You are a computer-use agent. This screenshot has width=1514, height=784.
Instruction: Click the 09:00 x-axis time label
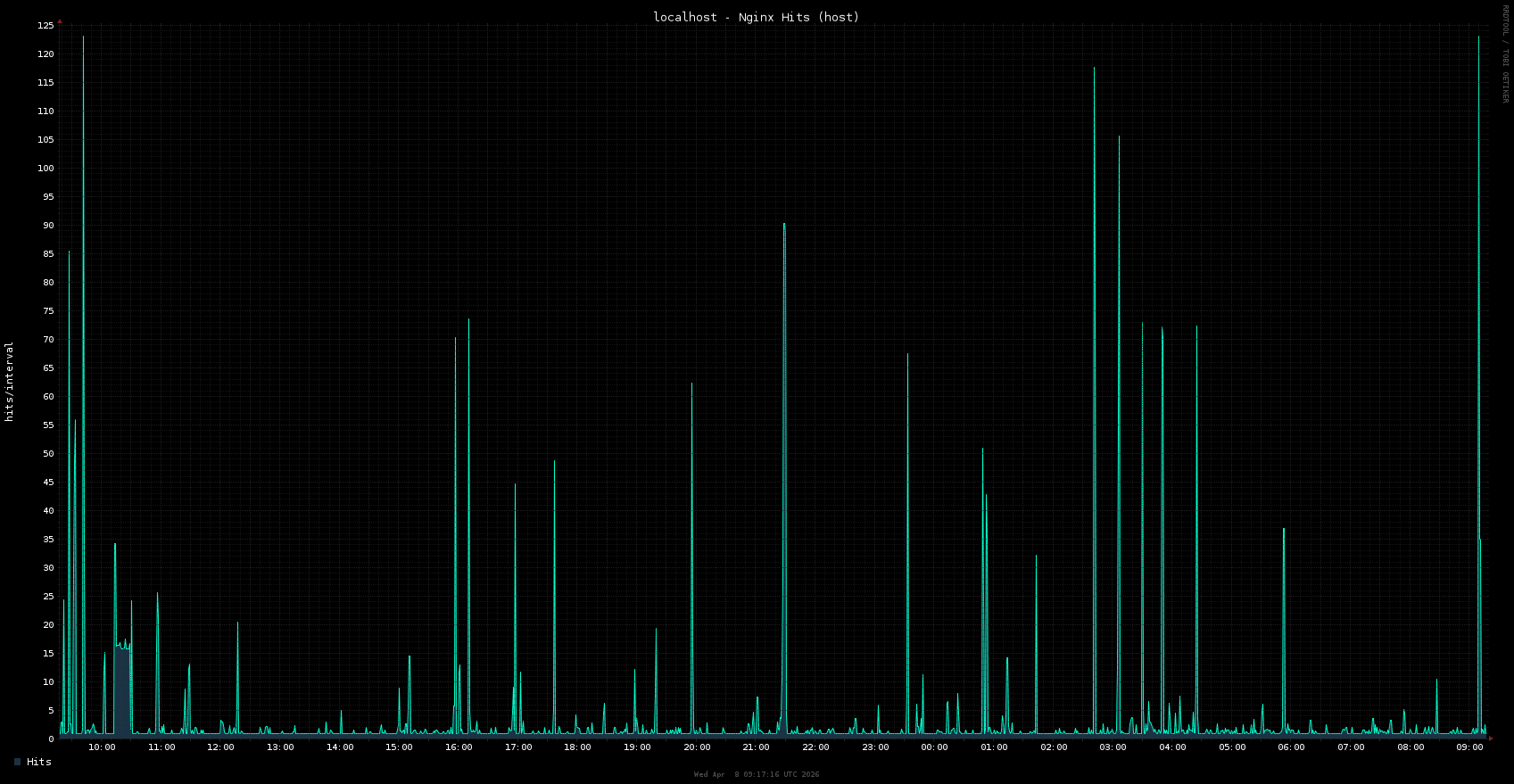coord(1470,747)
